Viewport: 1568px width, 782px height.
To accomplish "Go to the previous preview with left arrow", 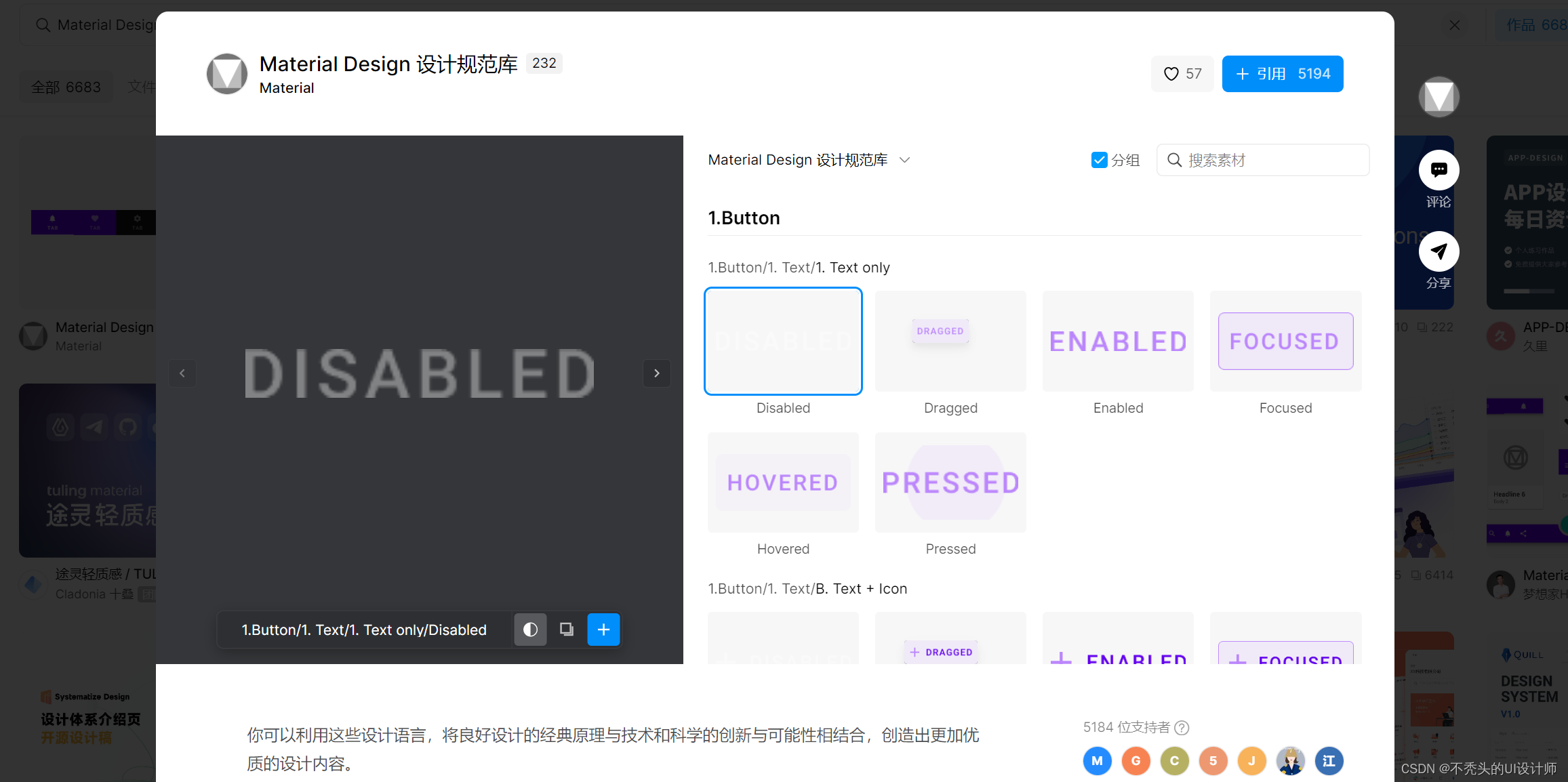I will 182,373.
